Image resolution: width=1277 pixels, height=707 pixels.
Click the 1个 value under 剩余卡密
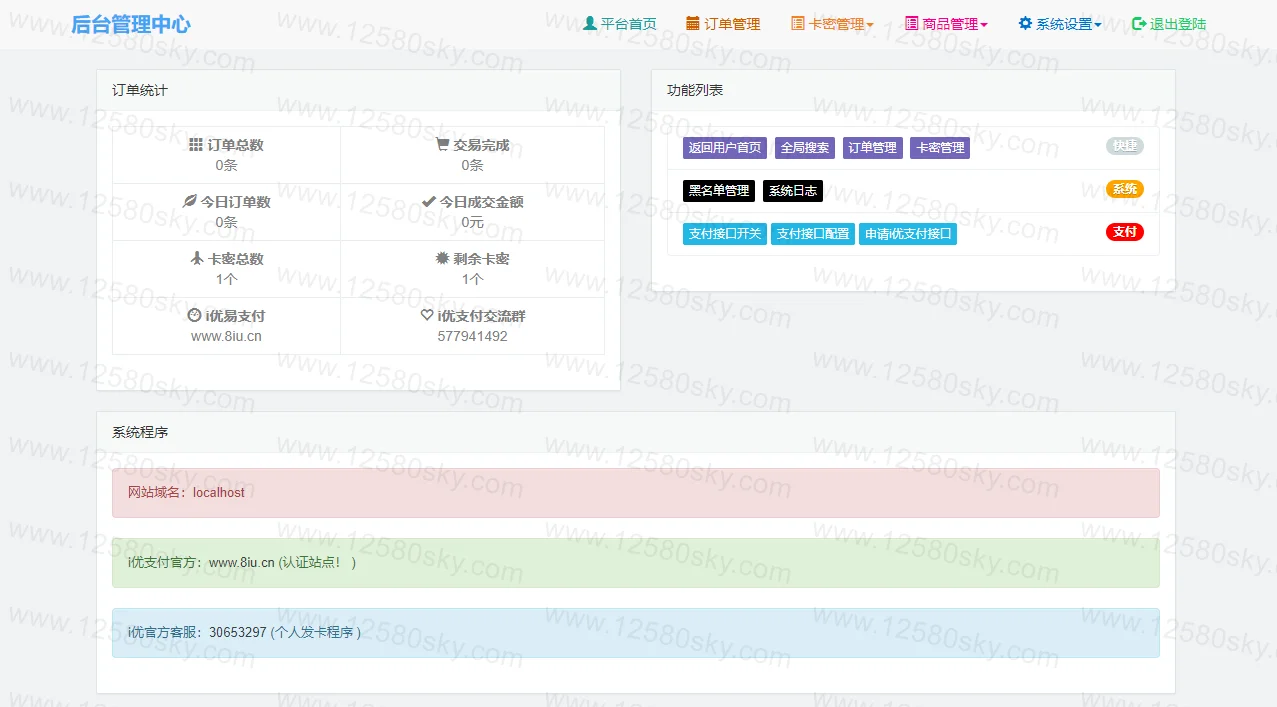tap(472, 279)
